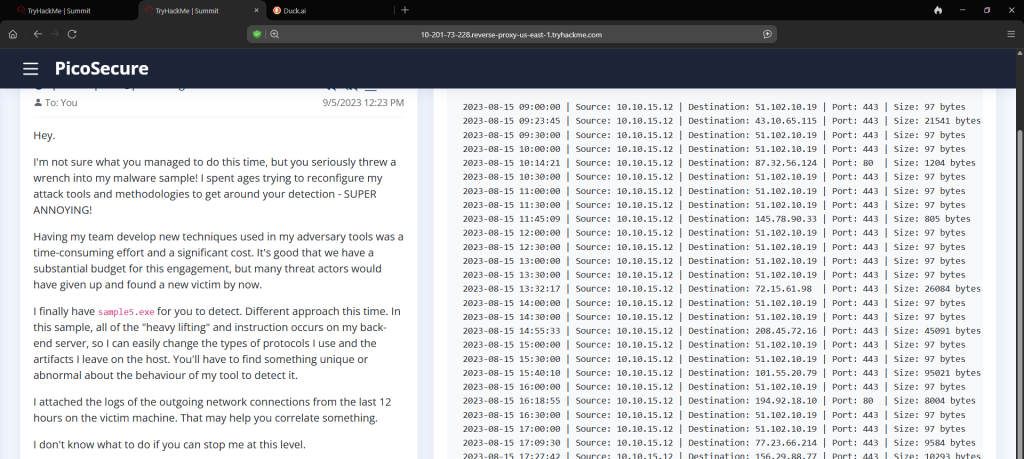Viewport: 1024px width, 459px height.
Task: Click the address bar URL field
Action: pos(512,33)
